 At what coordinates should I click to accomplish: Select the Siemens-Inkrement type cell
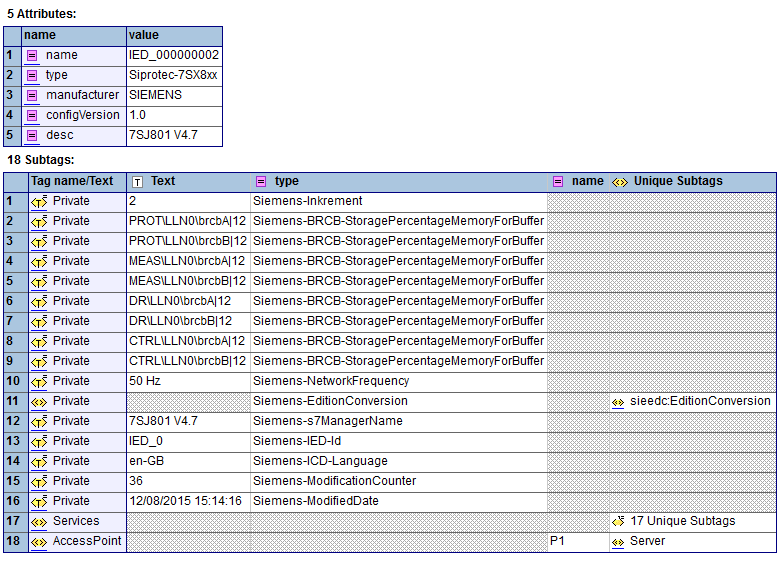(x=398, y=202)
